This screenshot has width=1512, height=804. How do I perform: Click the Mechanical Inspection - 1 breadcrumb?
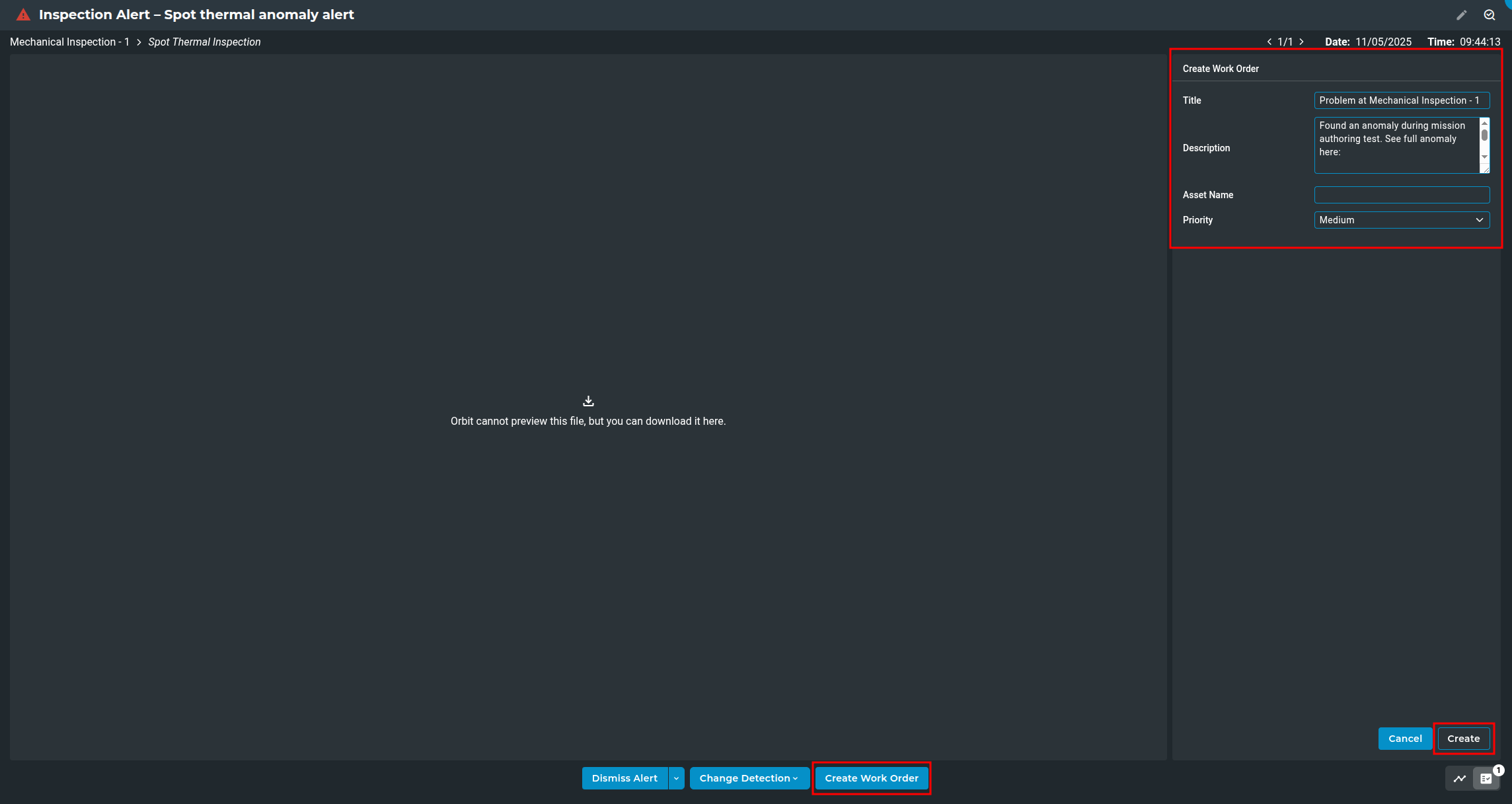[69, 42]
